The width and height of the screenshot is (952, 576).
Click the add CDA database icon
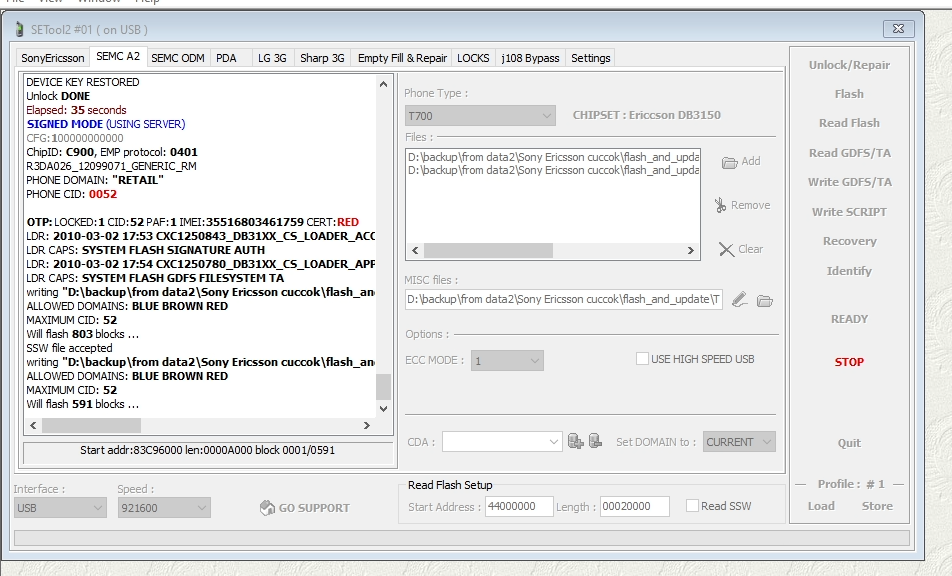pos(575,441)
